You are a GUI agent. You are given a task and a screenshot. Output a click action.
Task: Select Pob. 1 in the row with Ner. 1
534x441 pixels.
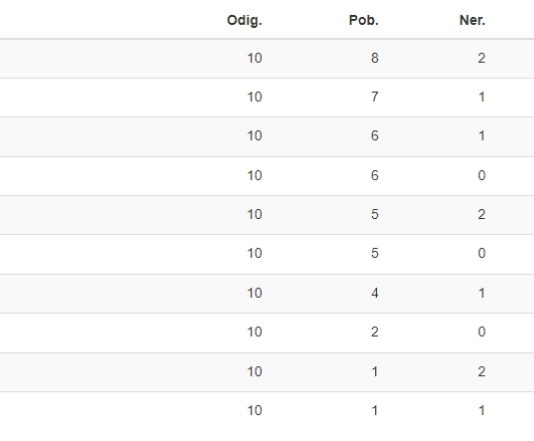pos(375,411)
